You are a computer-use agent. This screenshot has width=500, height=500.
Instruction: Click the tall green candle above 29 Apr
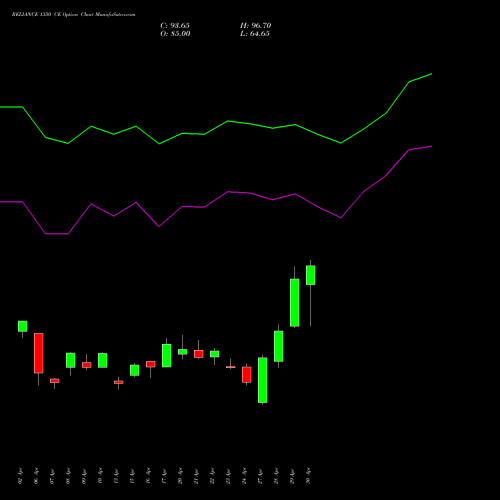295,303
